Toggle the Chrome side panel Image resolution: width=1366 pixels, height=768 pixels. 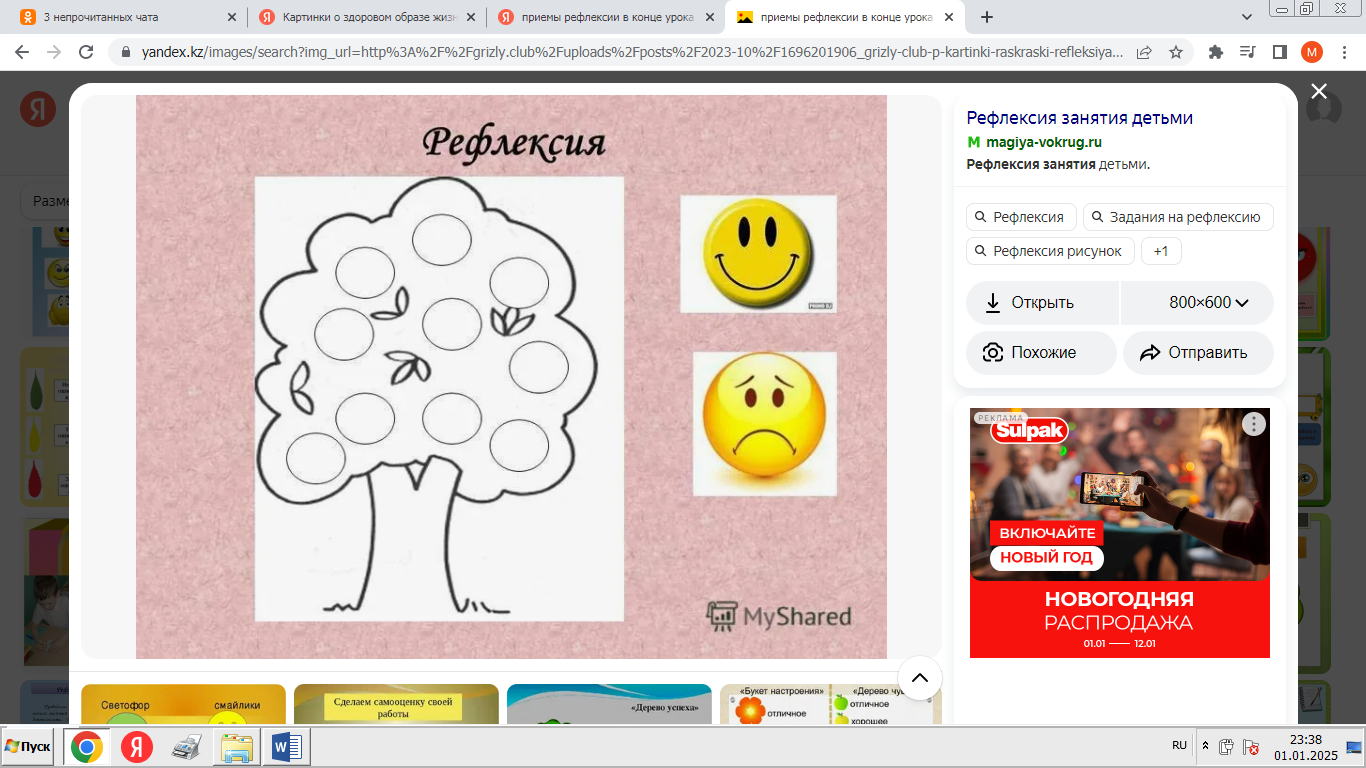(x=1279, y=52)
